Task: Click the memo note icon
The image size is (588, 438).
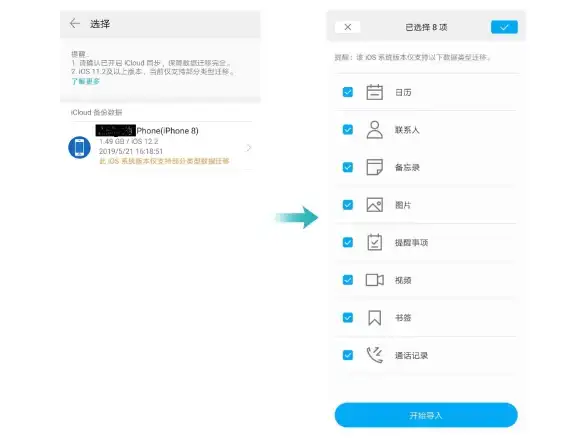Action: (x=375, y=167)
